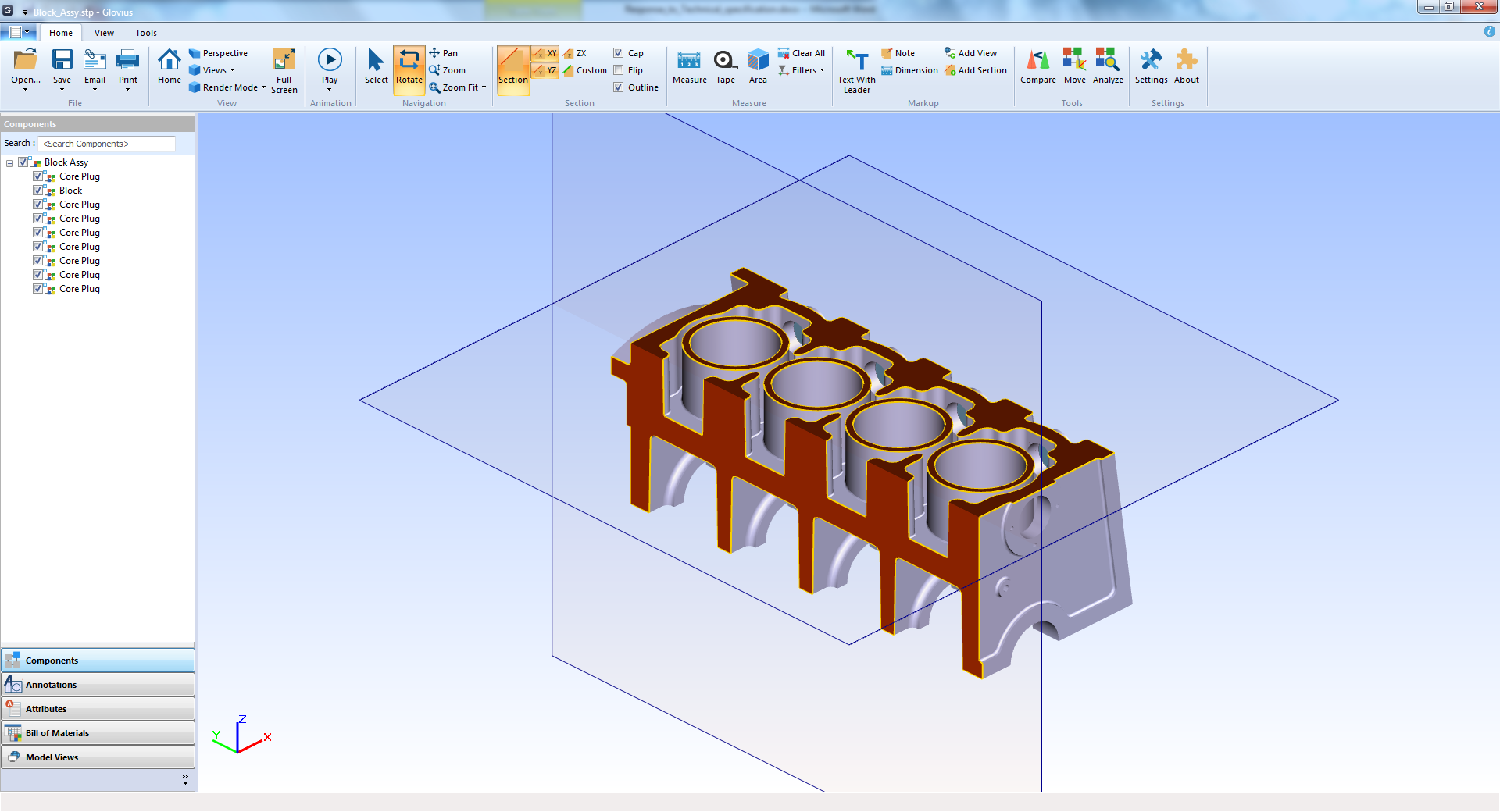
Task: Select the Tape measurement tool
Action: 725,61
